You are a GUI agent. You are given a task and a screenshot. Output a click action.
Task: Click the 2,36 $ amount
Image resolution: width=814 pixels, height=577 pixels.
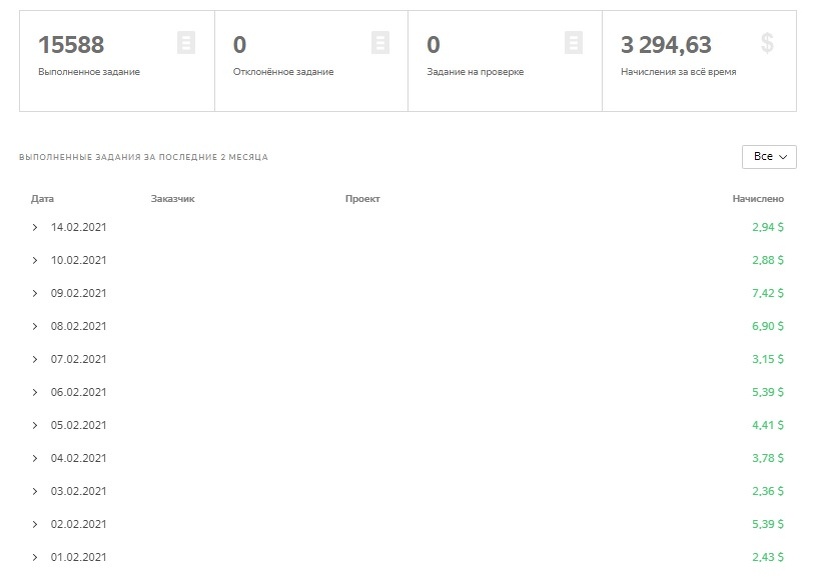(x=768, y=491)
